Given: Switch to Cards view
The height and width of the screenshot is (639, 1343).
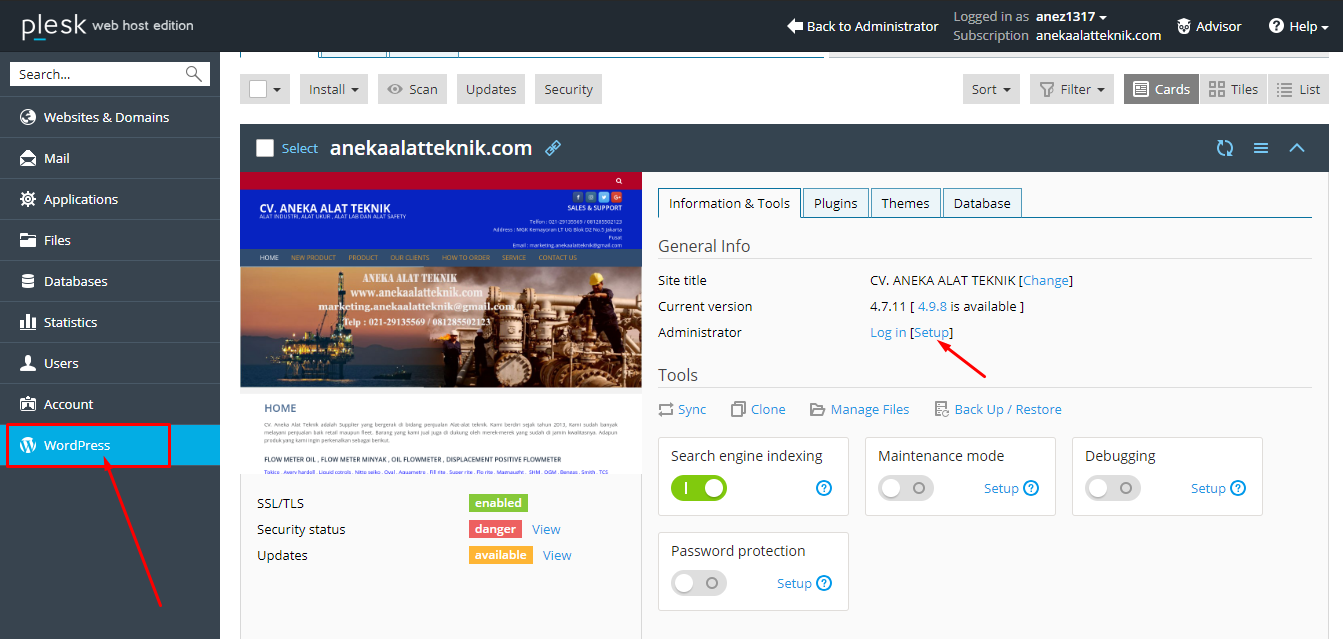Looking at the screenshot, I should [x=1161, y=89].
